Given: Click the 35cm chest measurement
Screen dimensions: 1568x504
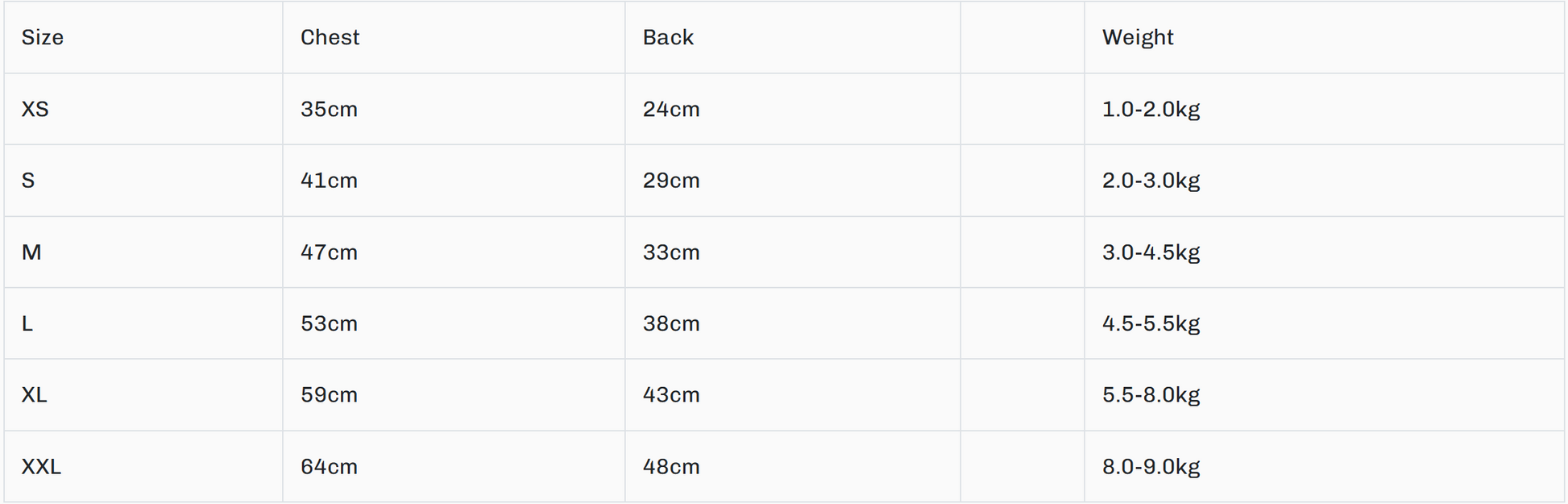Looking at the screenshot, I should 329,110.
